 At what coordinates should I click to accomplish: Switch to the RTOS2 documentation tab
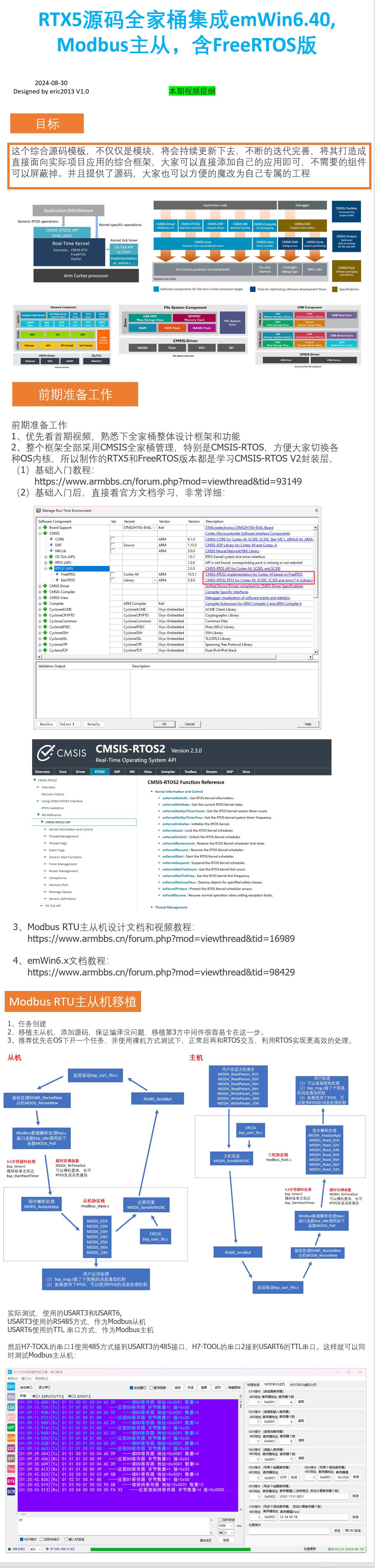pos(100,772)
